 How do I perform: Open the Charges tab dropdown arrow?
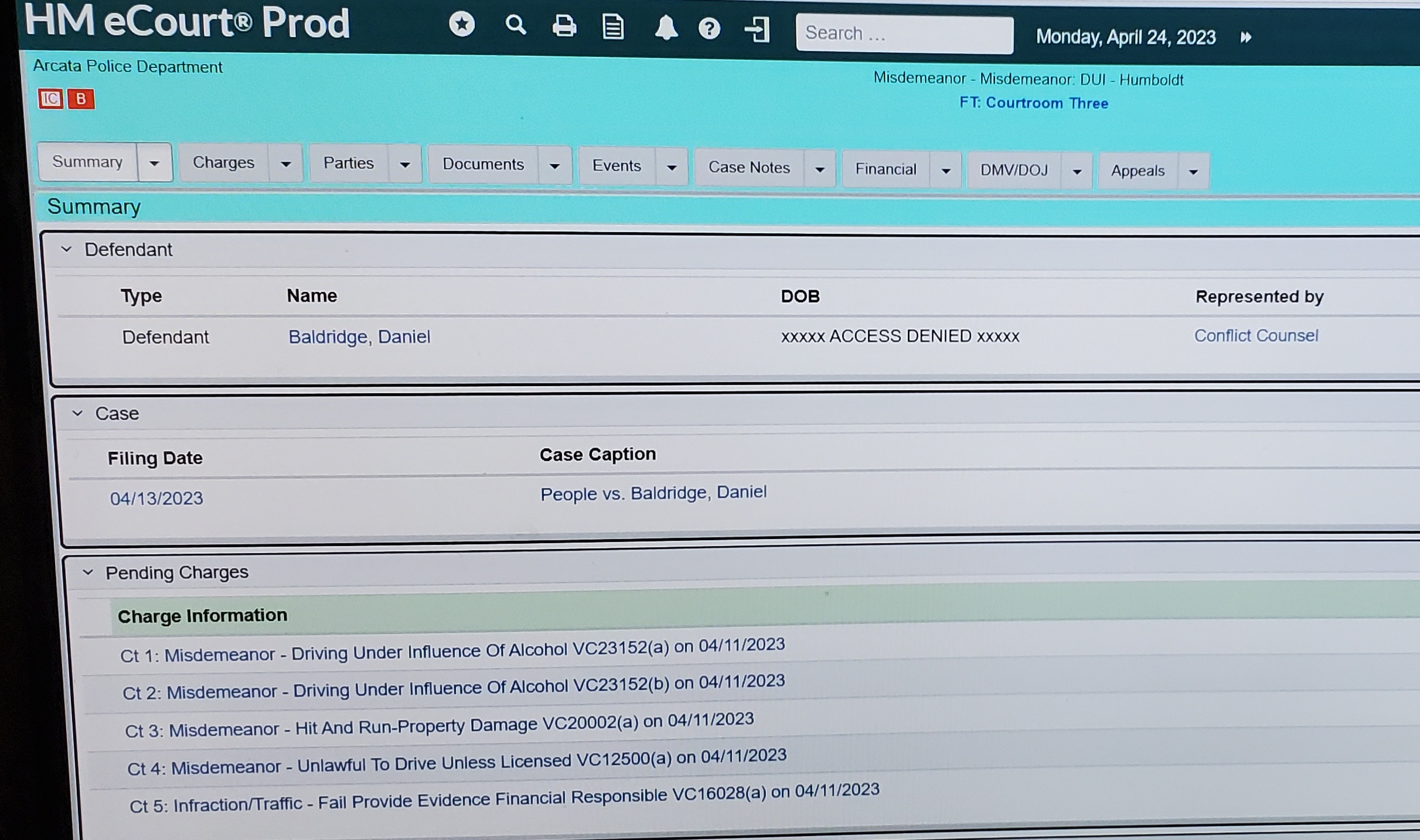click(285, 164)
